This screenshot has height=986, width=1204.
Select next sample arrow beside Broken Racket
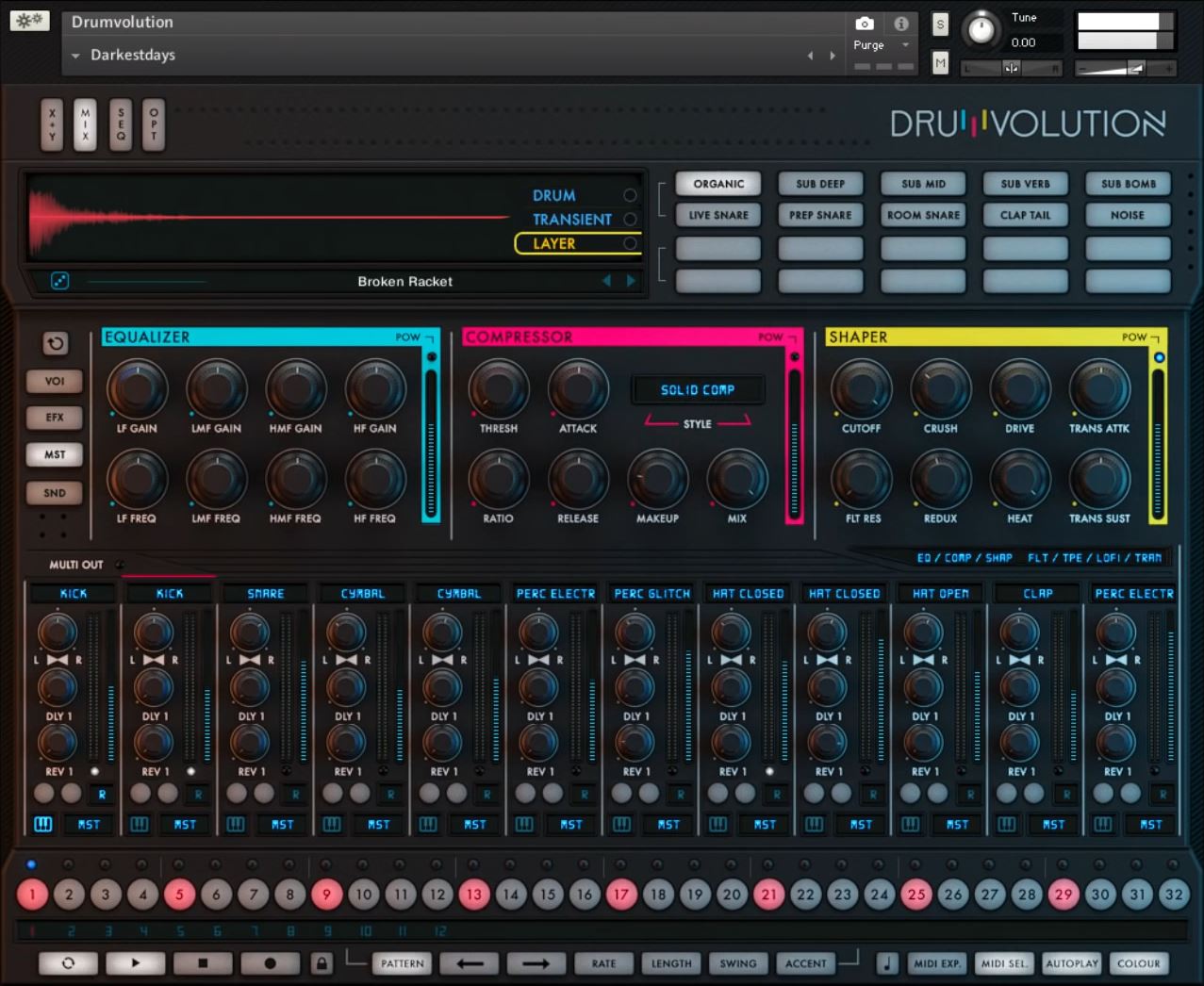pyautogui.click(x=631, y=281)
